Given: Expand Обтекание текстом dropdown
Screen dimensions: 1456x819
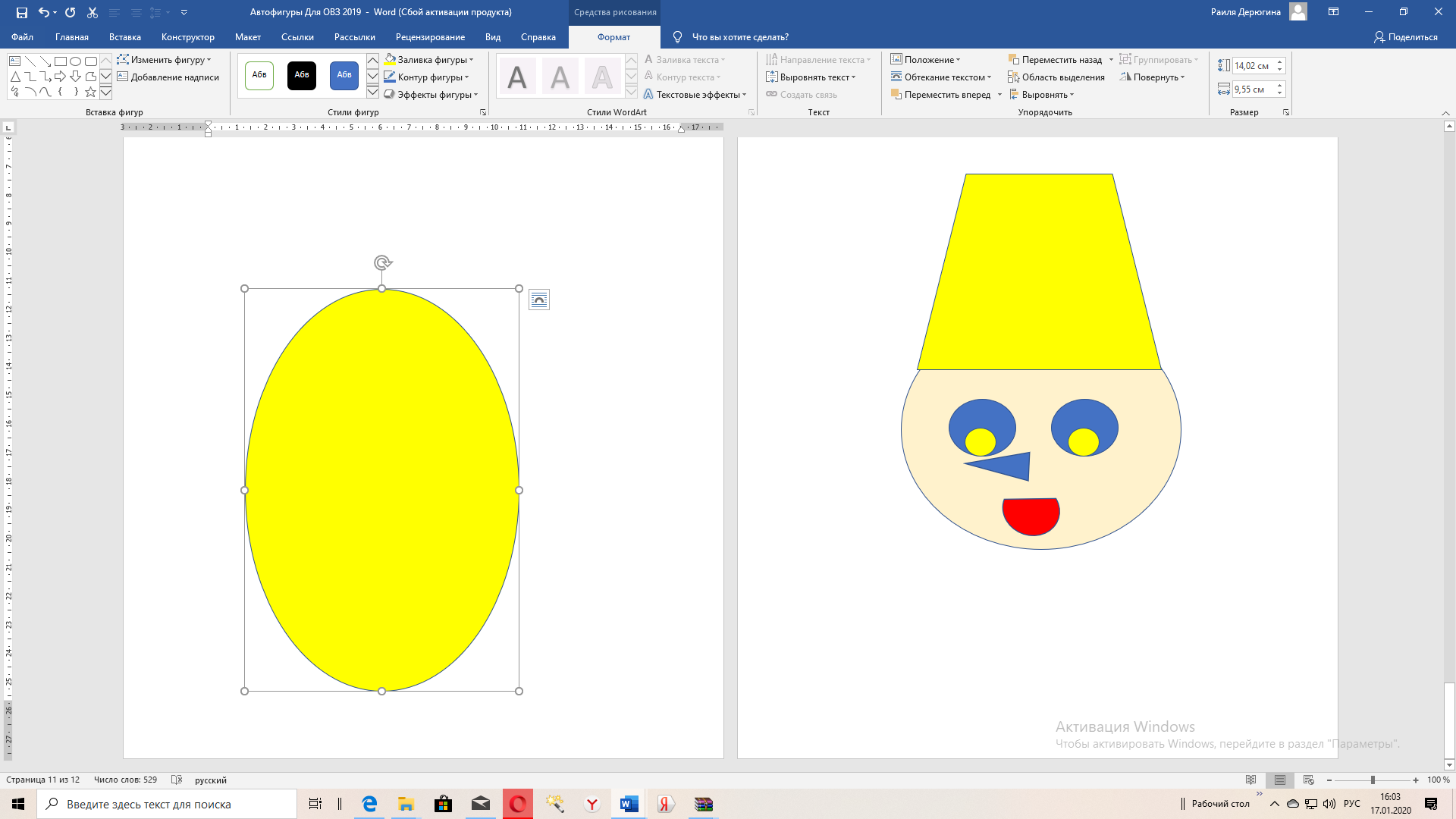Looking at the screenshot, I should pyautogui.click(x=989, y=77).
